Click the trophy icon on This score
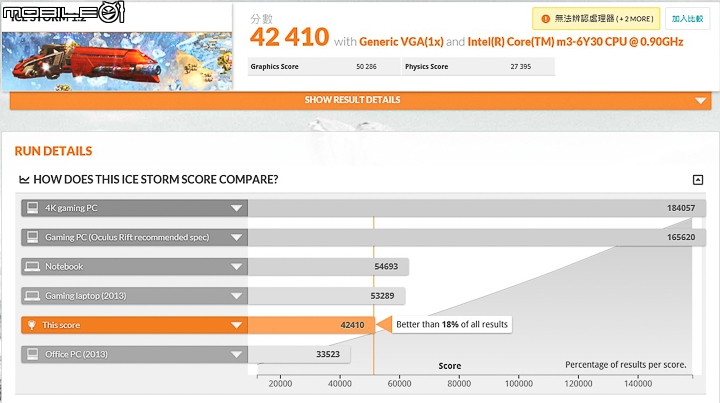The width and height of the screenshot is (720, 403). [x=32, y=325]
